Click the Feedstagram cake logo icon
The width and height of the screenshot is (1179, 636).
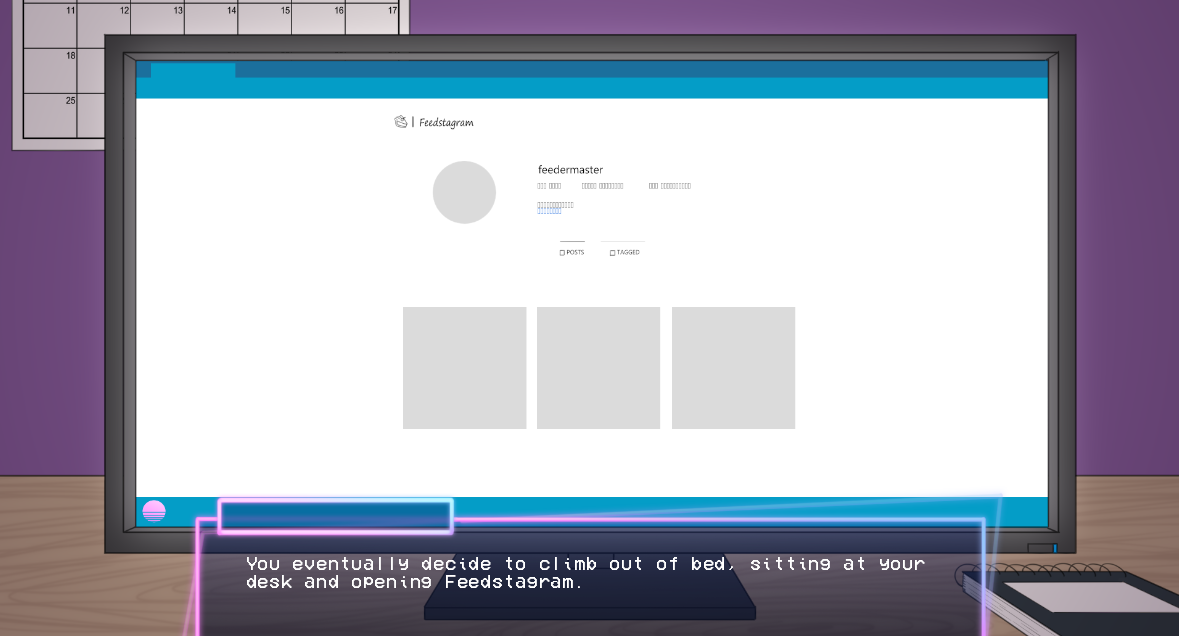(x=401, y=122)
